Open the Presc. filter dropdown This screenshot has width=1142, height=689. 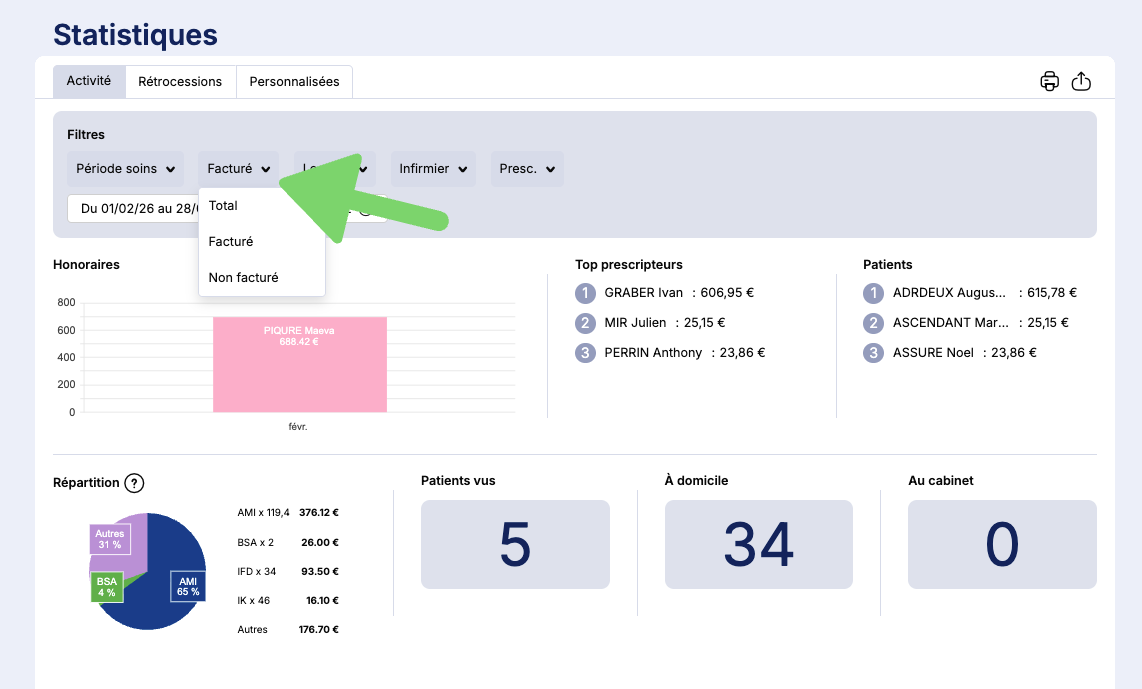[527, 169]
